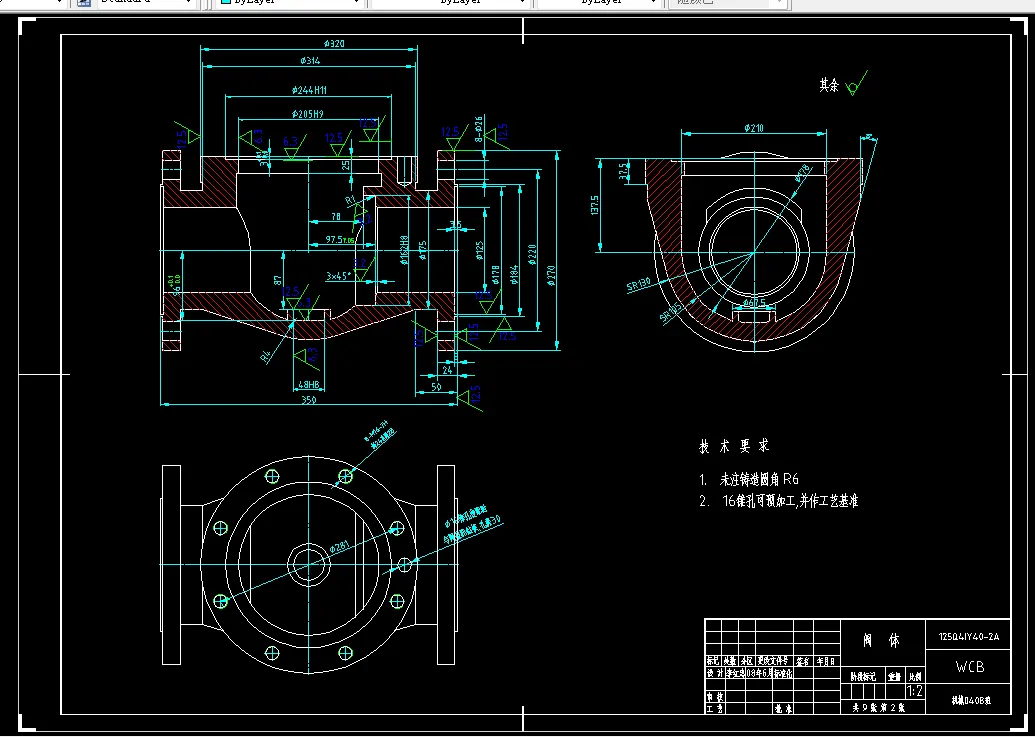
Task: Select note 2 about 16 taper hole
Action: [x=779, y=501]
